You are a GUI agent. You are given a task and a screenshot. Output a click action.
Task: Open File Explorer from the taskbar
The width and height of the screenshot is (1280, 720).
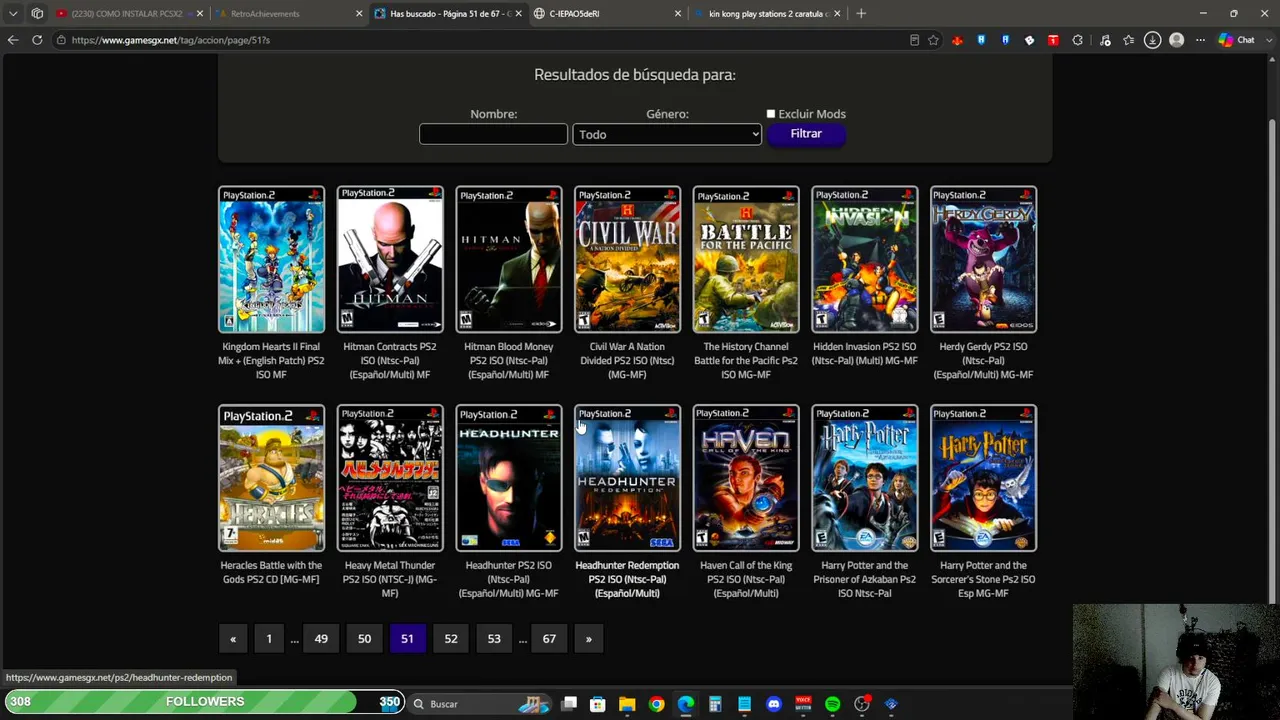(627, 704)
